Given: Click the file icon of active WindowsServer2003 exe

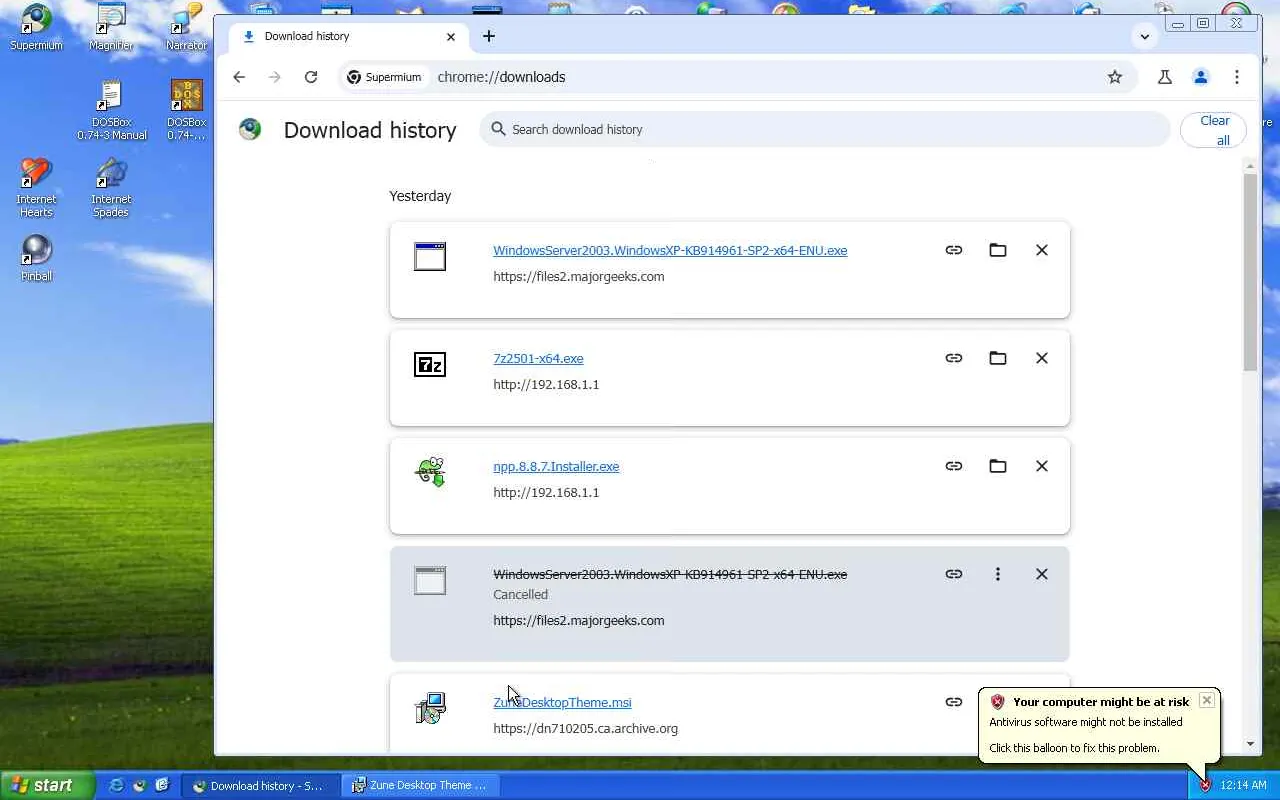Looking at the screenshot, I should 430,257.
